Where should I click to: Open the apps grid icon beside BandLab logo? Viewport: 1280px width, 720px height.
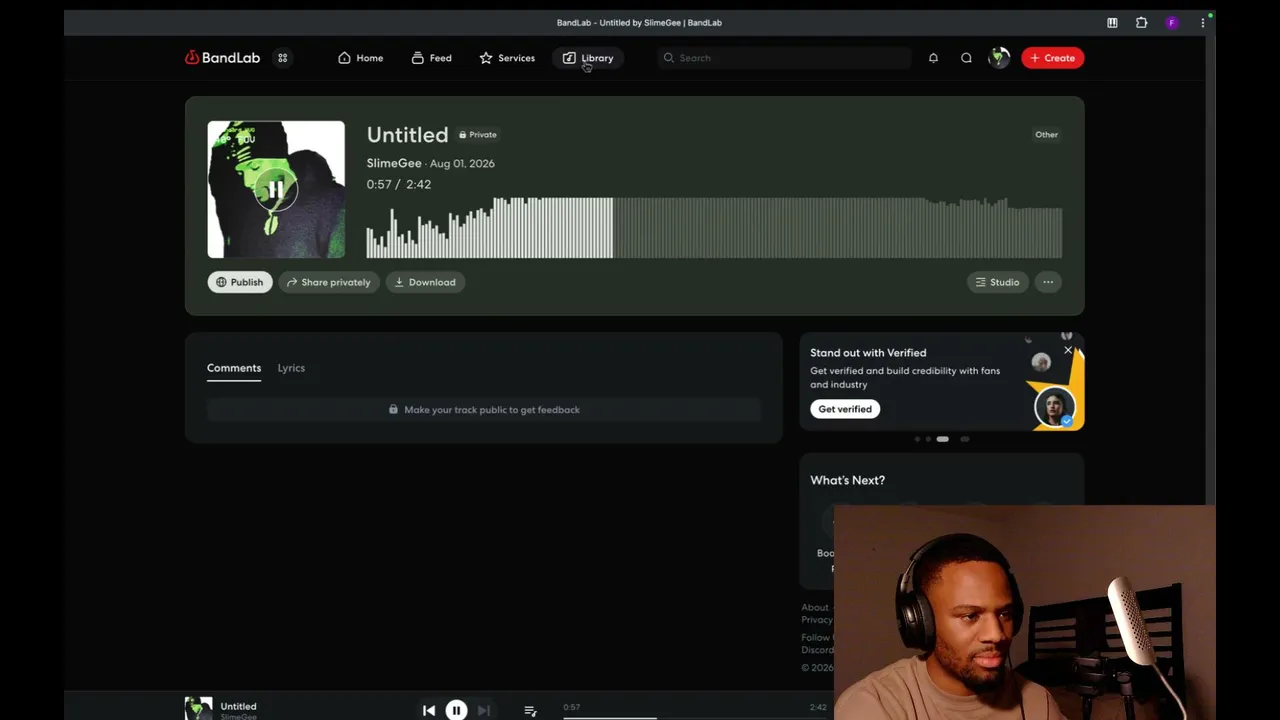(283, 58)
